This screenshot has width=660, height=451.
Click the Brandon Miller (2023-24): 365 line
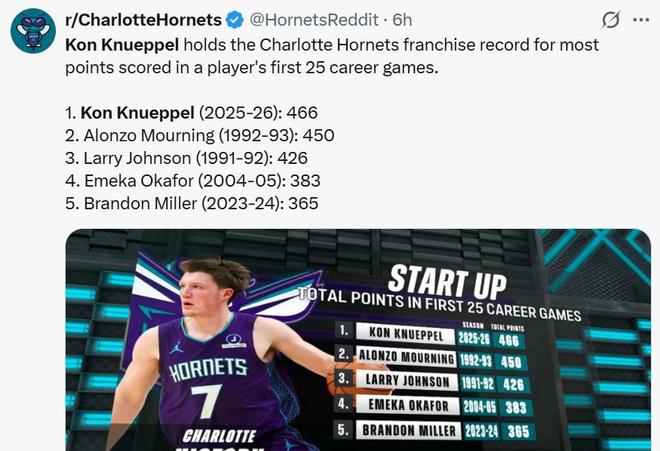click(x=191, y=204)
